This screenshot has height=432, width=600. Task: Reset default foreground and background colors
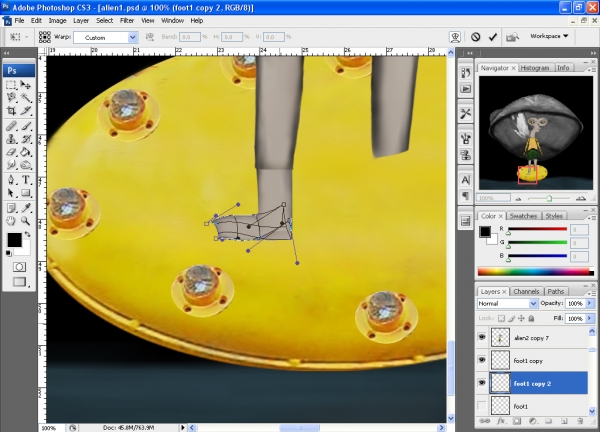[x=8, y=253]
